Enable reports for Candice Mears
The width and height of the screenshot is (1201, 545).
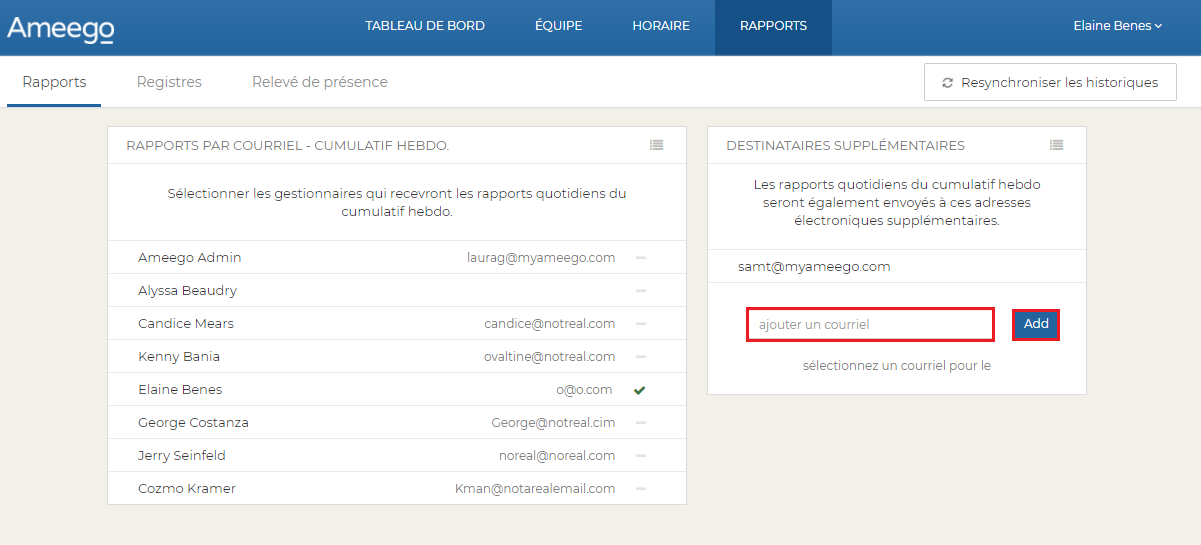coord(640,324)
